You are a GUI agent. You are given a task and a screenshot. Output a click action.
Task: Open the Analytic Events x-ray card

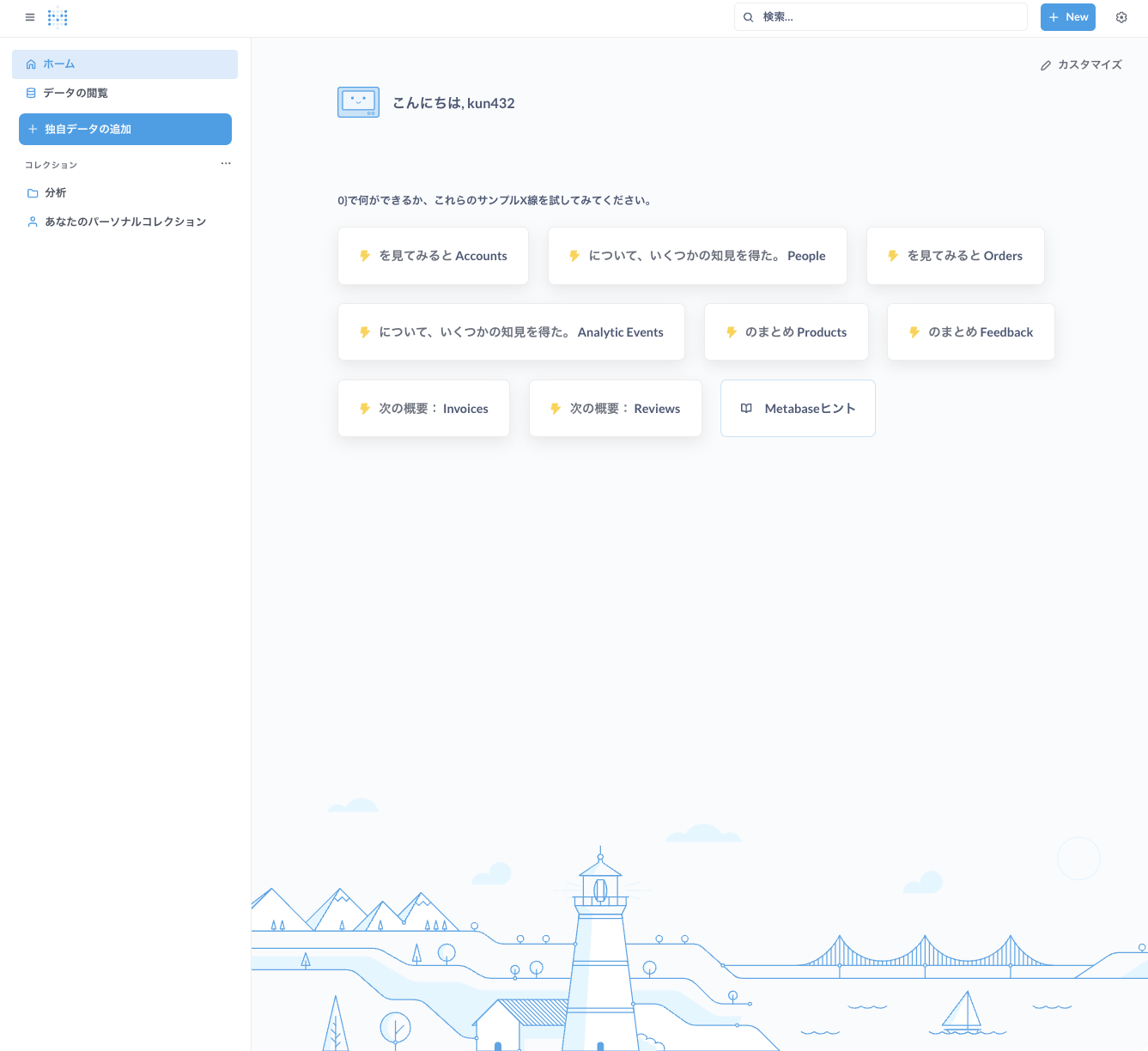pos(511,332)
